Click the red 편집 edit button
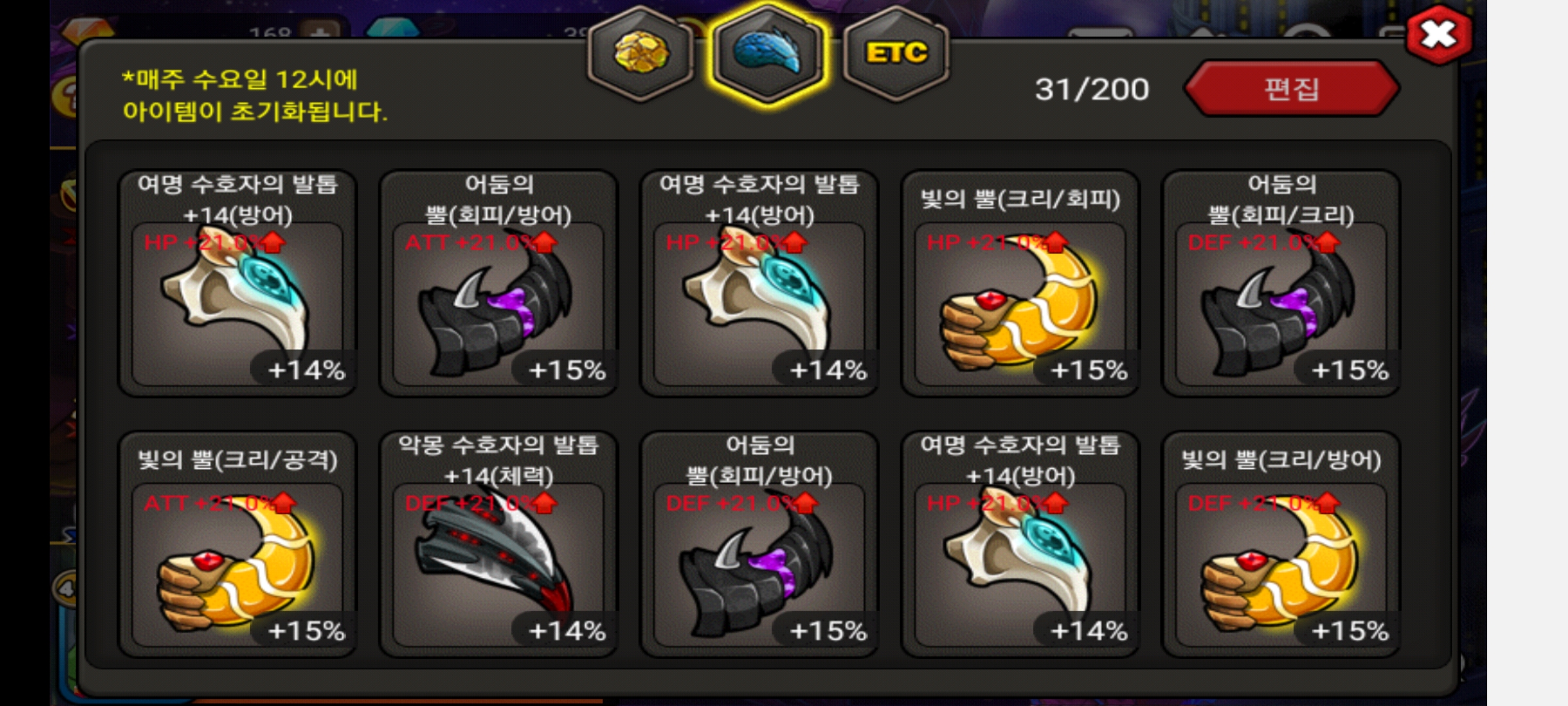The width and height of the screenshot is (1568, 706). (x=1292, y=89)
